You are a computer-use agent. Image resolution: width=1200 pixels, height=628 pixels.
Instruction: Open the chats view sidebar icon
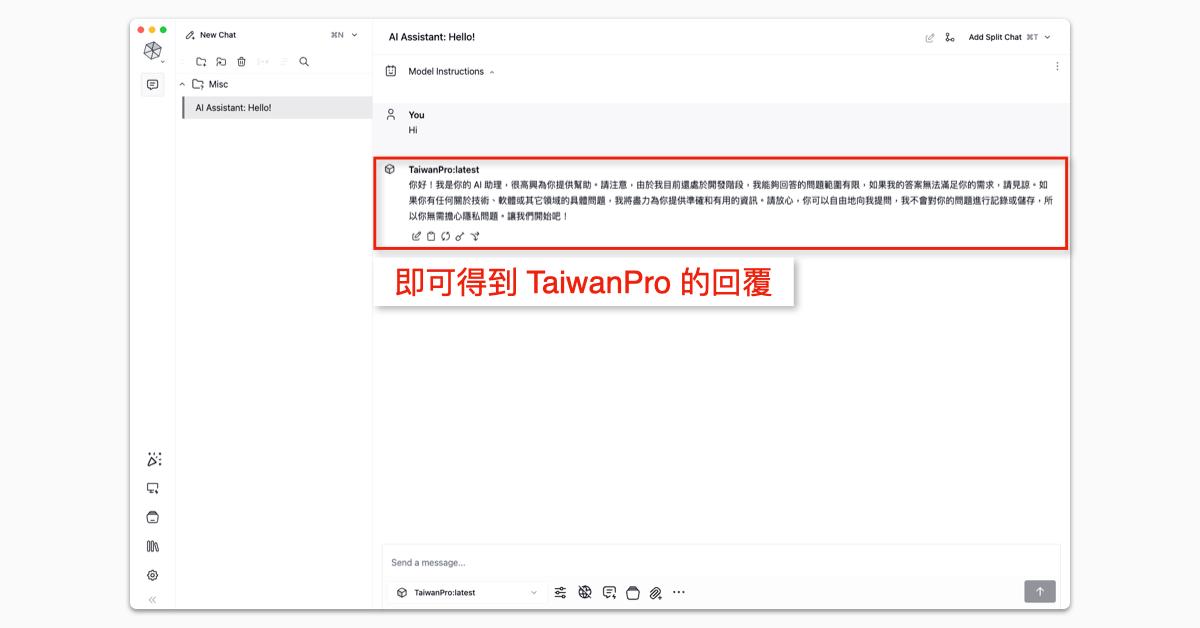[152, 85]
